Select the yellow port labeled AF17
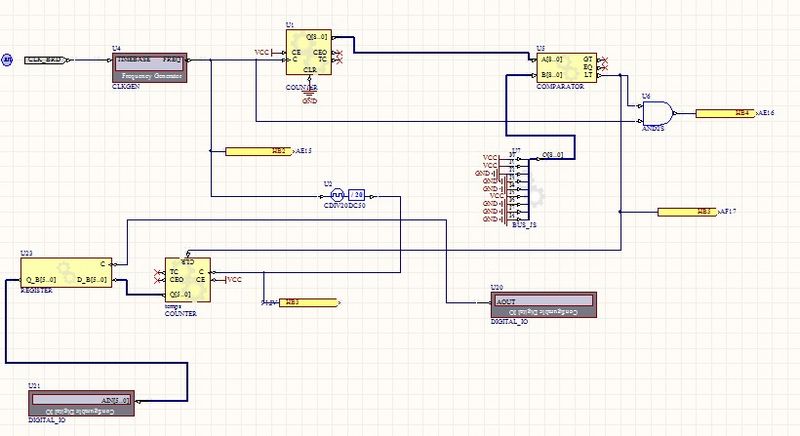The width and height of the screenshot is (800, 436). pos(688,212)
